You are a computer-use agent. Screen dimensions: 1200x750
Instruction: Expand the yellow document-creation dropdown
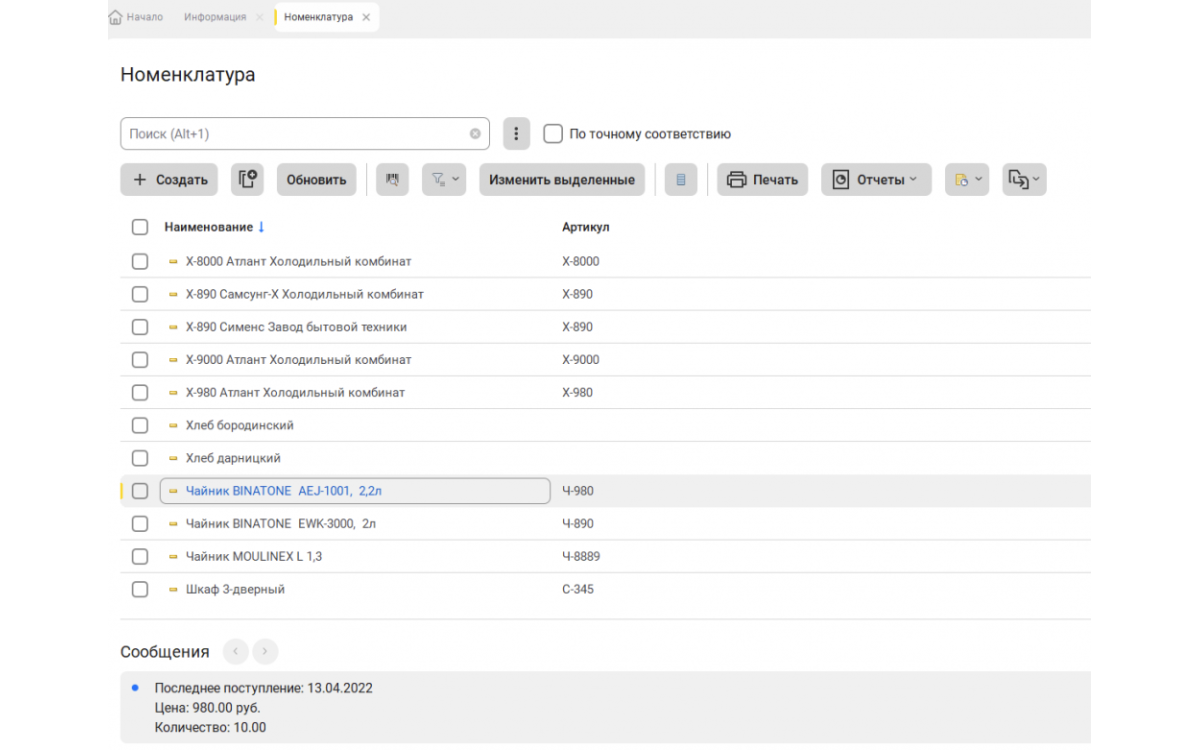pyautogui.click(x=967, y=180)
